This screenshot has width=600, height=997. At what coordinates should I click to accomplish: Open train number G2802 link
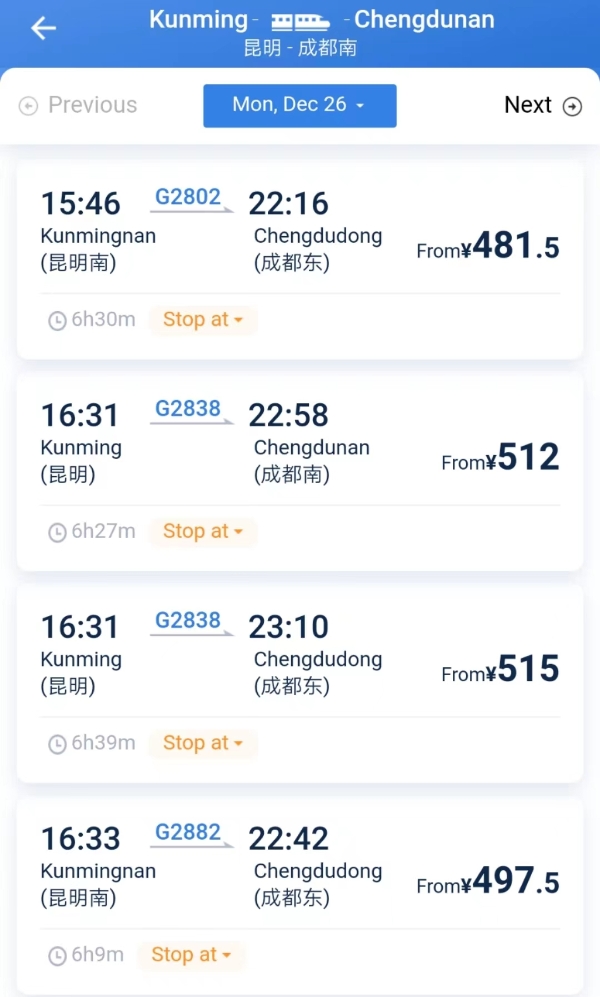point(188,197)
